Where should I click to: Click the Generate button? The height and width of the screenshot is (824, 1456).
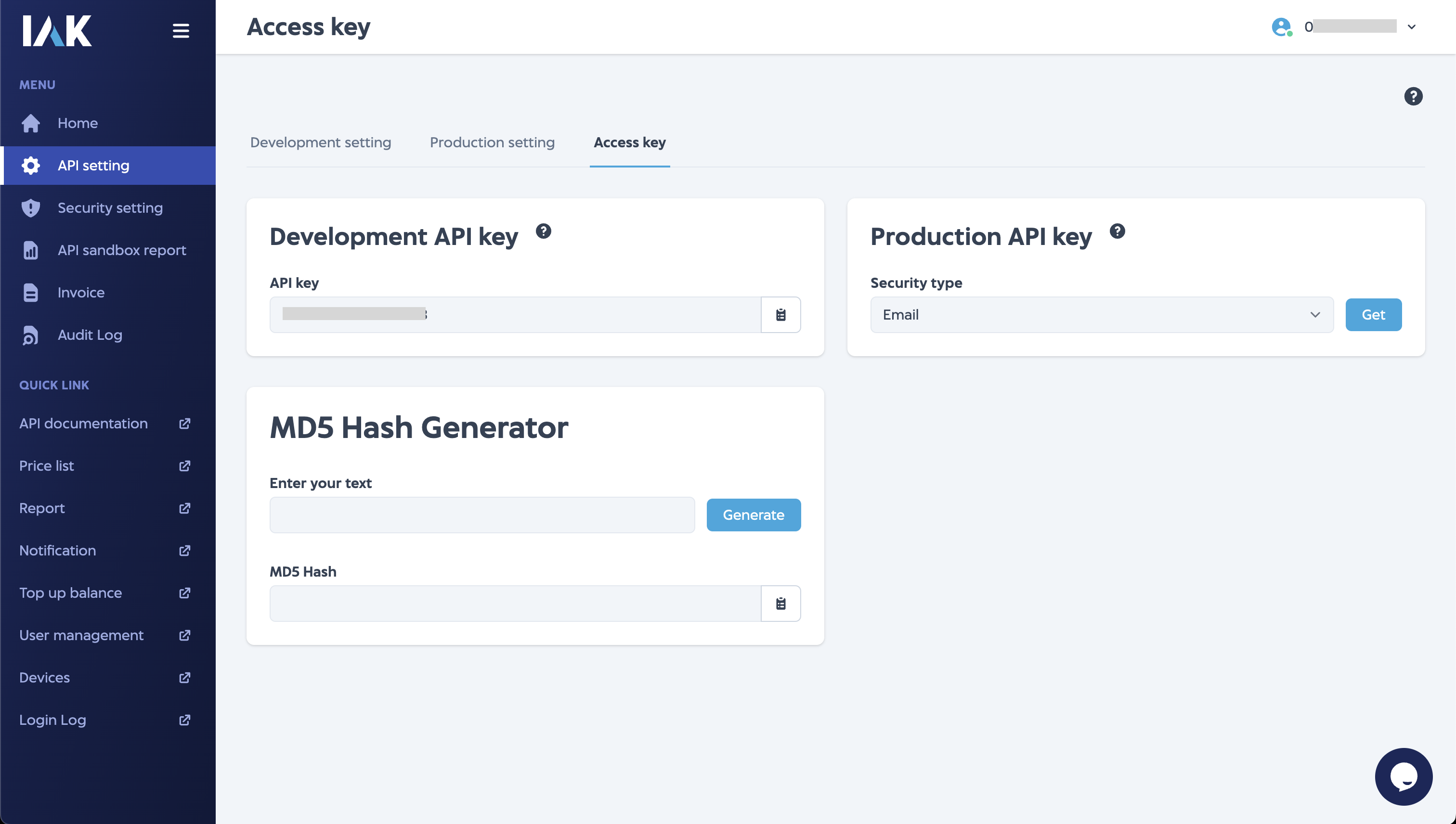(x=753, y=515)
